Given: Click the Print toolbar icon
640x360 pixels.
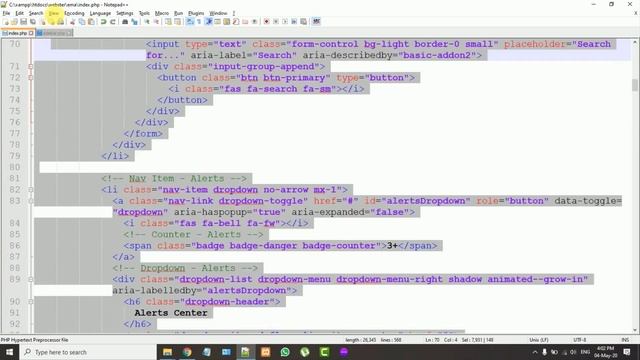Looking at the screenshot, I should pos(60,22).
